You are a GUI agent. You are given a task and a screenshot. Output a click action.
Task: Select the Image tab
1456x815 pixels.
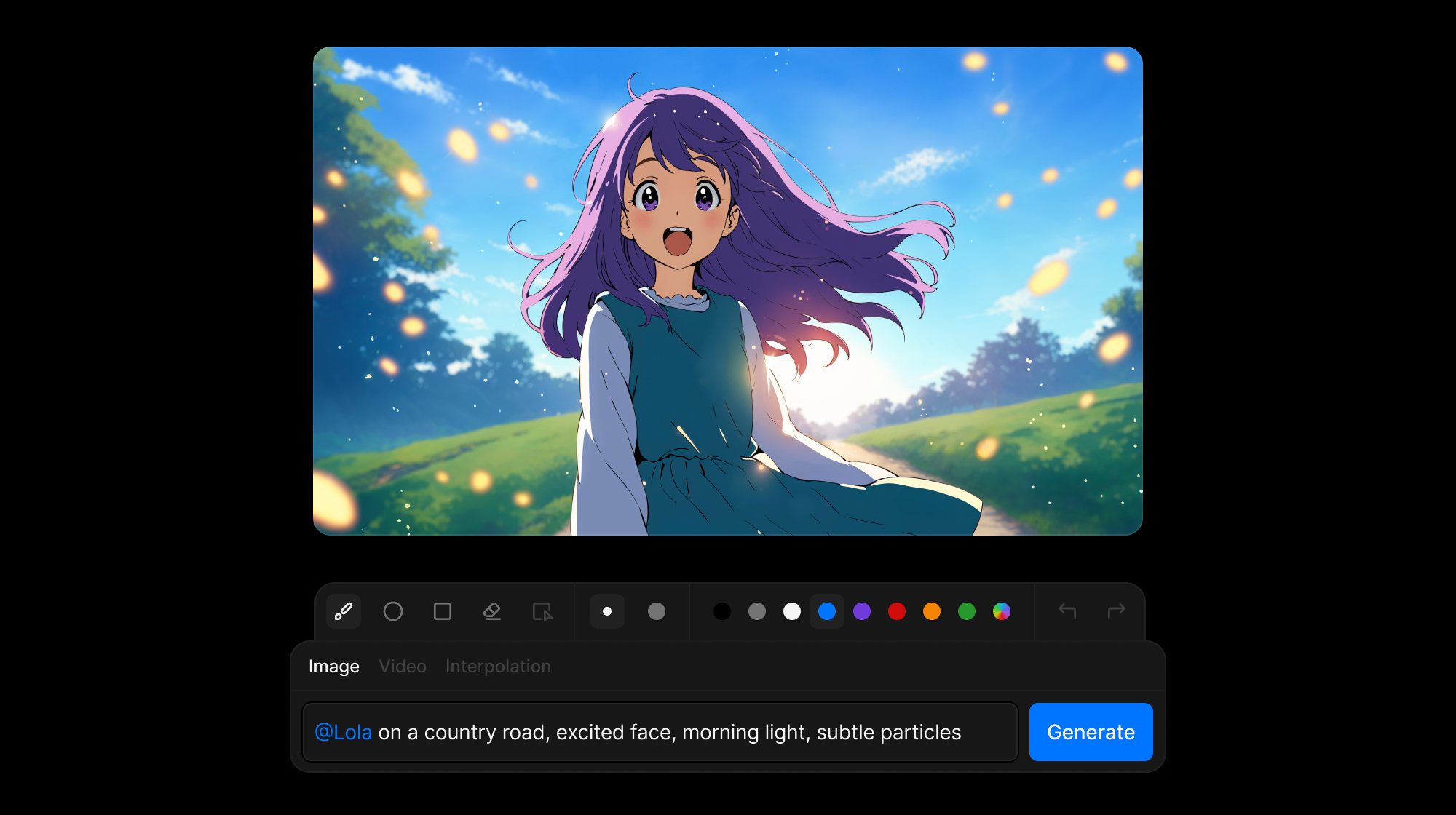(334, 666)
